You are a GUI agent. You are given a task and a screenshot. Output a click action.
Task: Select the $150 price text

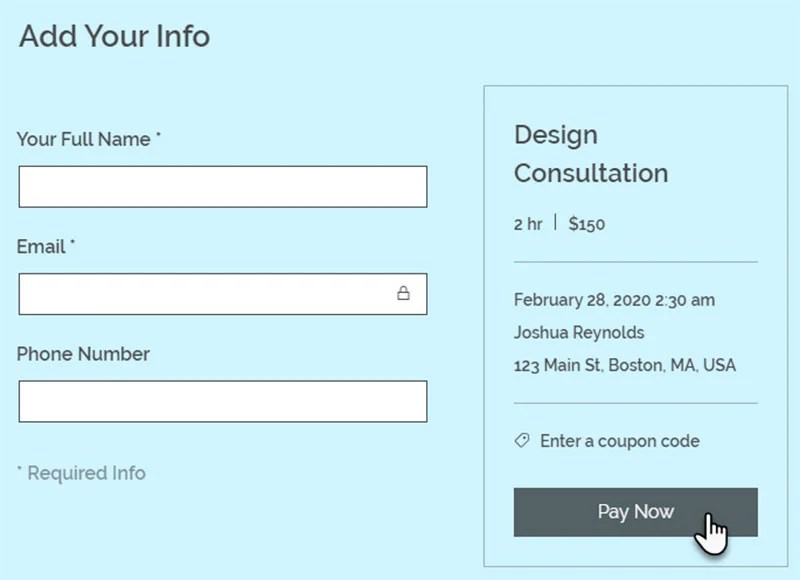585,224
